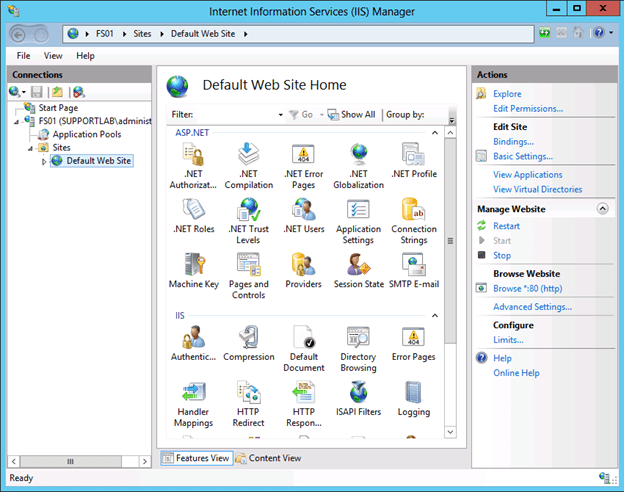Expand the Default Web Site tree node

[44, 162]
